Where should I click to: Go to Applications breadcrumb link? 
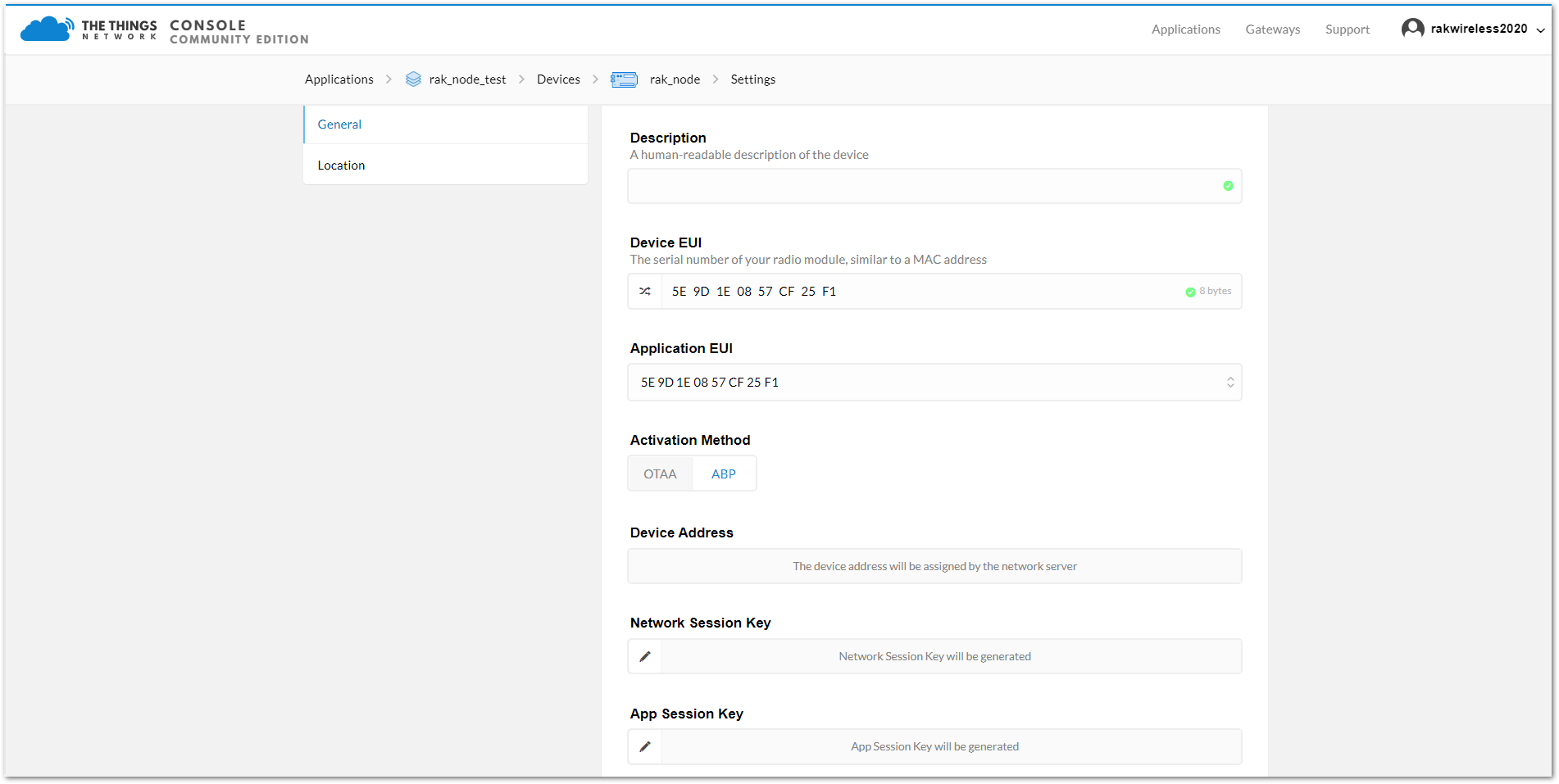[x=339, y=79]
